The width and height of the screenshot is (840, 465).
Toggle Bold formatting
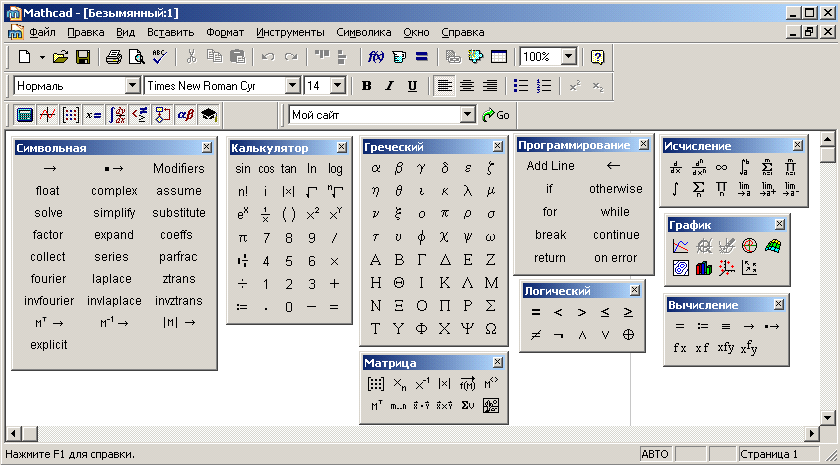(x=367, y=86)
